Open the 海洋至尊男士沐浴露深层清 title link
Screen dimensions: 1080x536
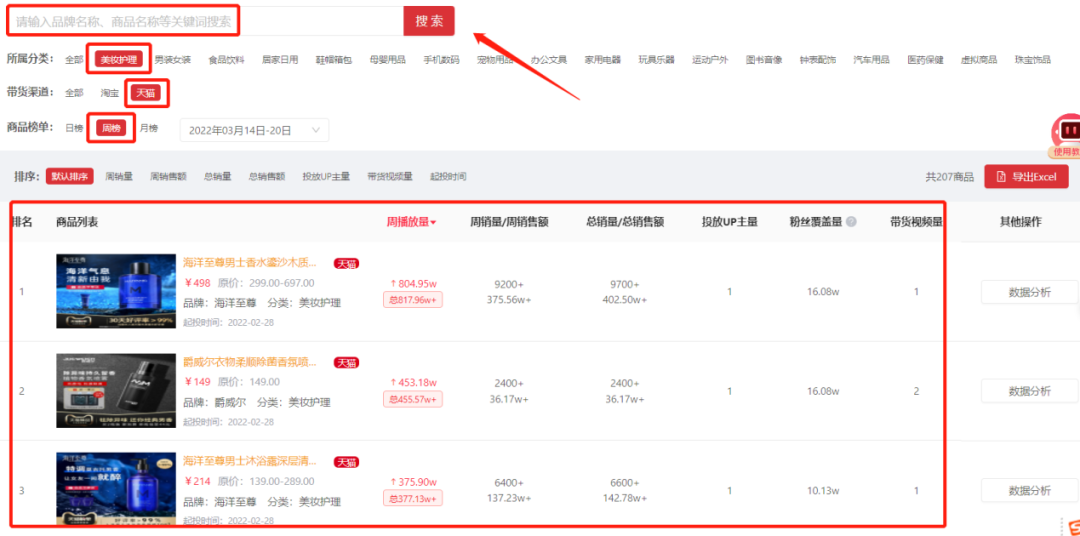(251, 460)
